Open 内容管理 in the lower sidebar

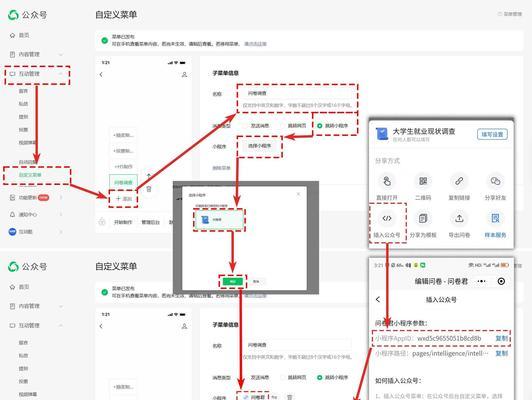click(x=29, y=306)
